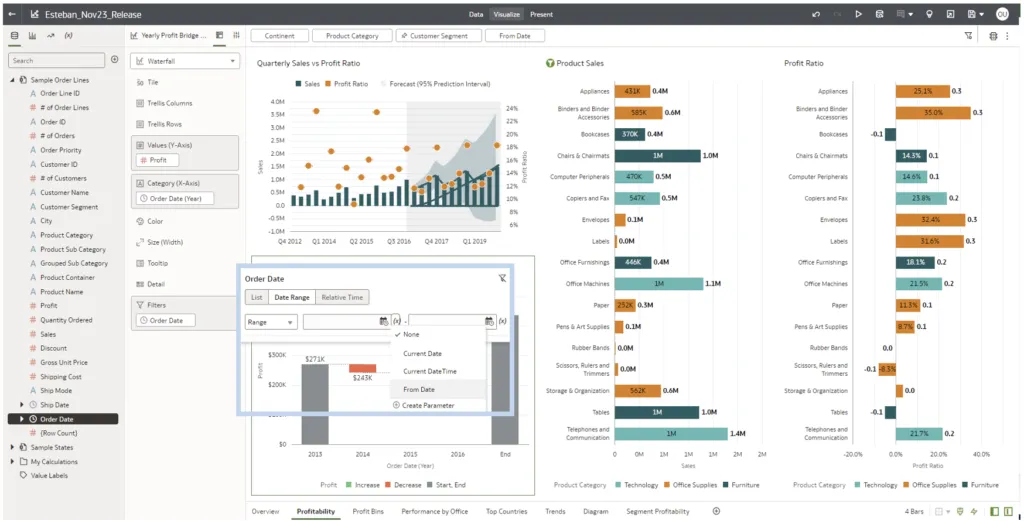The height and width of the screenshot is (521, 1024).
Task: Click the Product Category filter button
Action: click(x=352, y=36)
